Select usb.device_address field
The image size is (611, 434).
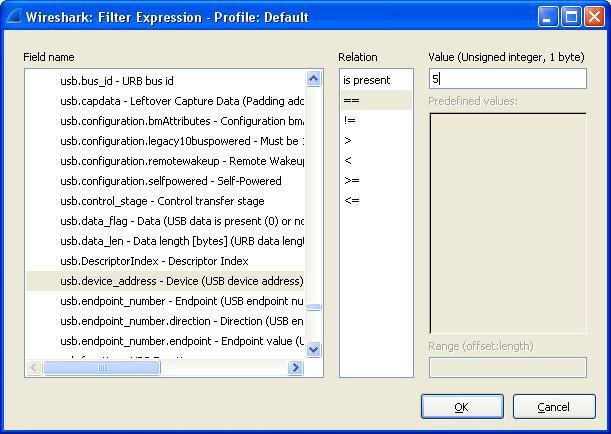[180, 281]
